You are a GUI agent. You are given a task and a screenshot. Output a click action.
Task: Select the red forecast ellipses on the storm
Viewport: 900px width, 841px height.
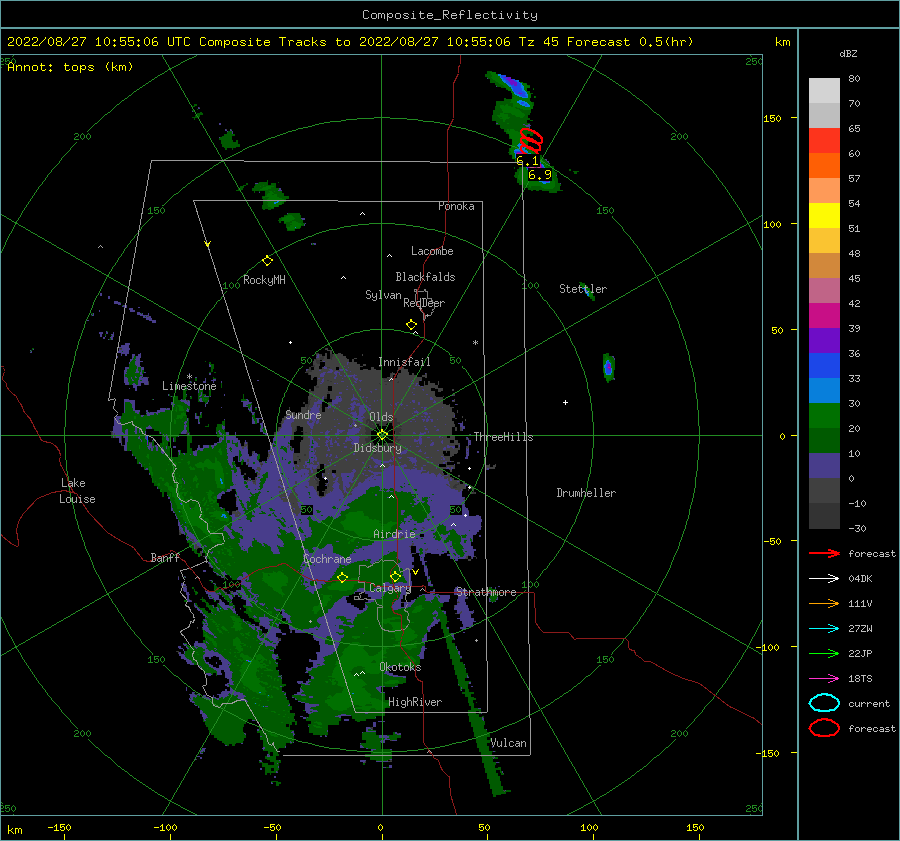pyautogui.click(x=531, y=140)
